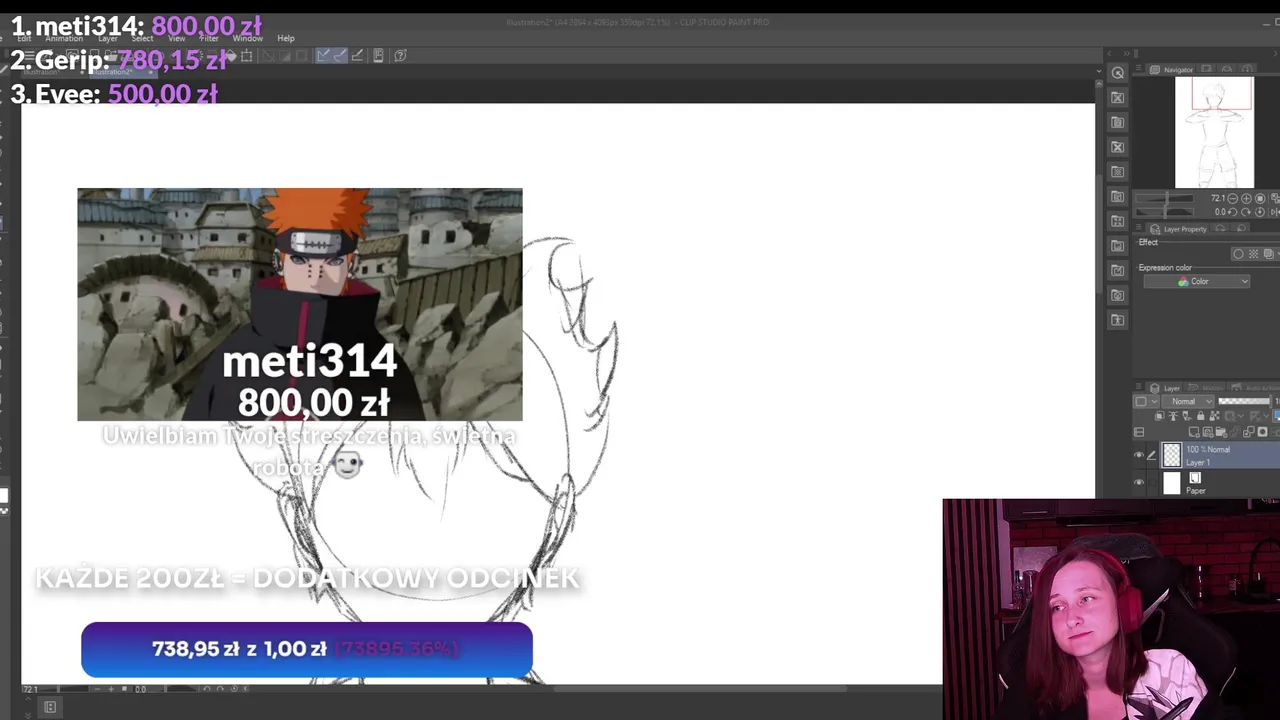This screenshot has width=1280, height=720.
Task: Click Transfer to Lower Layer icon
Action: tap(1234, 432)
